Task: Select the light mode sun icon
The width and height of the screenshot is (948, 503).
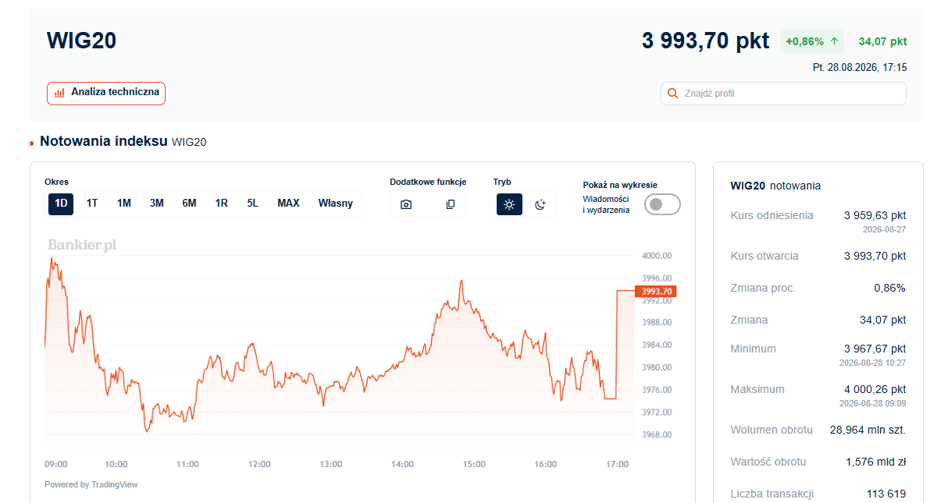Action: [509, 204]
